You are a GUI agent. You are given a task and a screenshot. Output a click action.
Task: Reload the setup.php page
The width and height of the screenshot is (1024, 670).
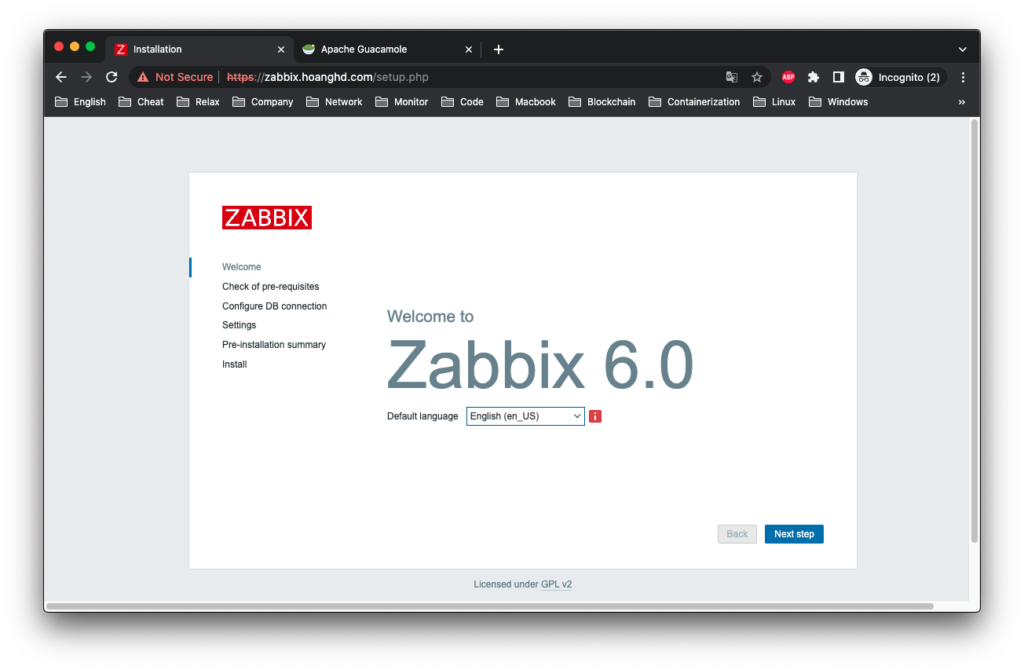(x=112, y=77)
